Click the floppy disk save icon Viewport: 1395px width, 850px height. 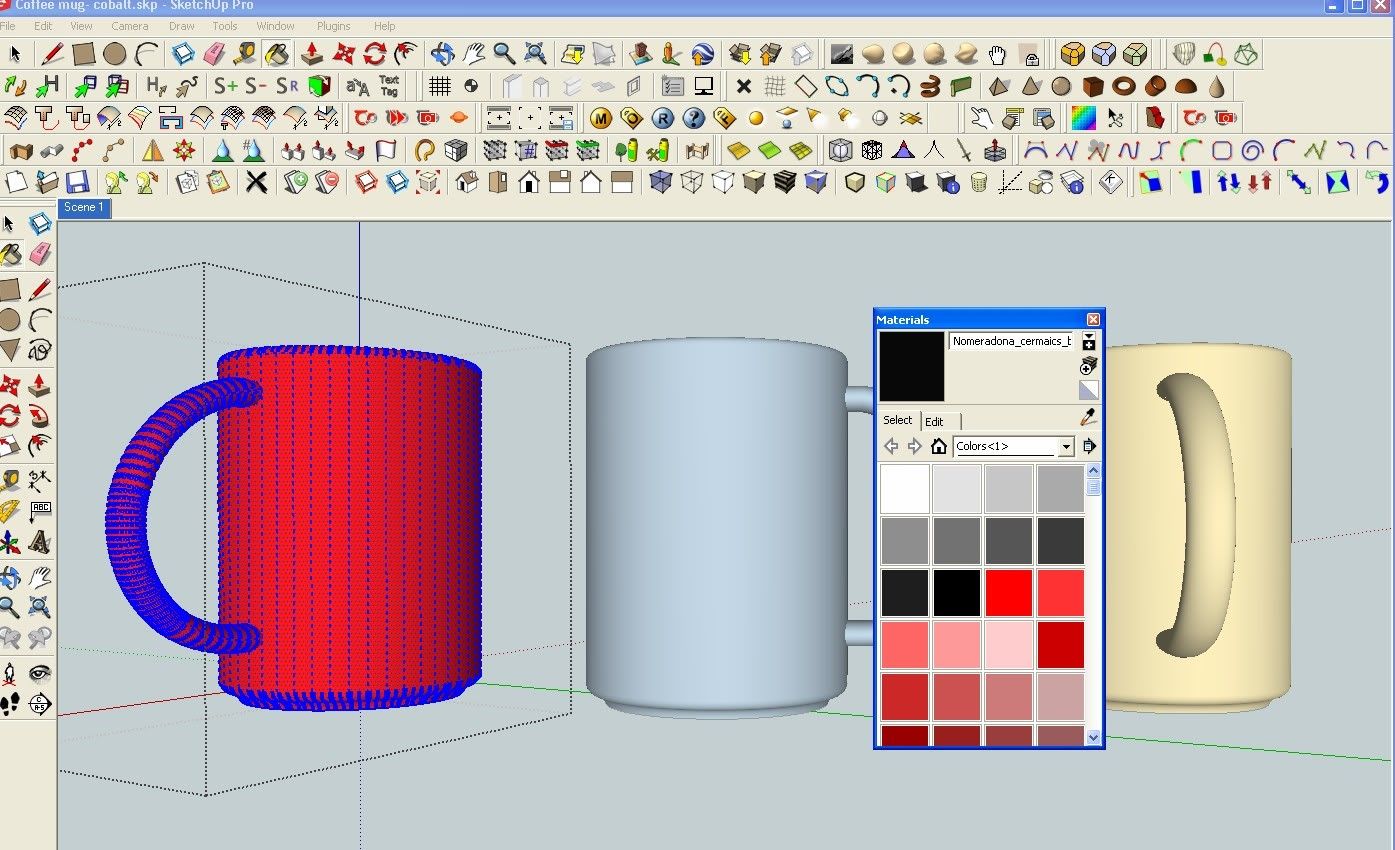click(x=78, y=182)
